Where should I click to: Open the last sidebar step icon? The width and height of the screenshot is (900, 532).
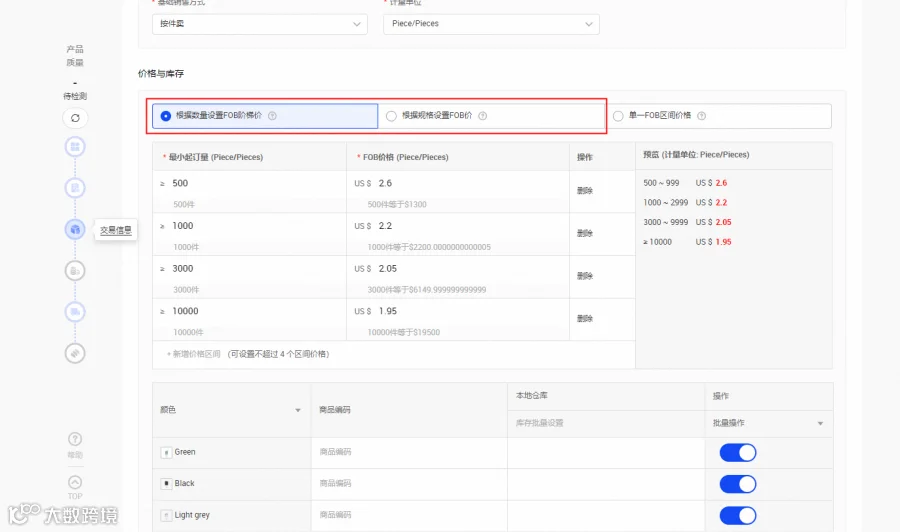[75, 353]
